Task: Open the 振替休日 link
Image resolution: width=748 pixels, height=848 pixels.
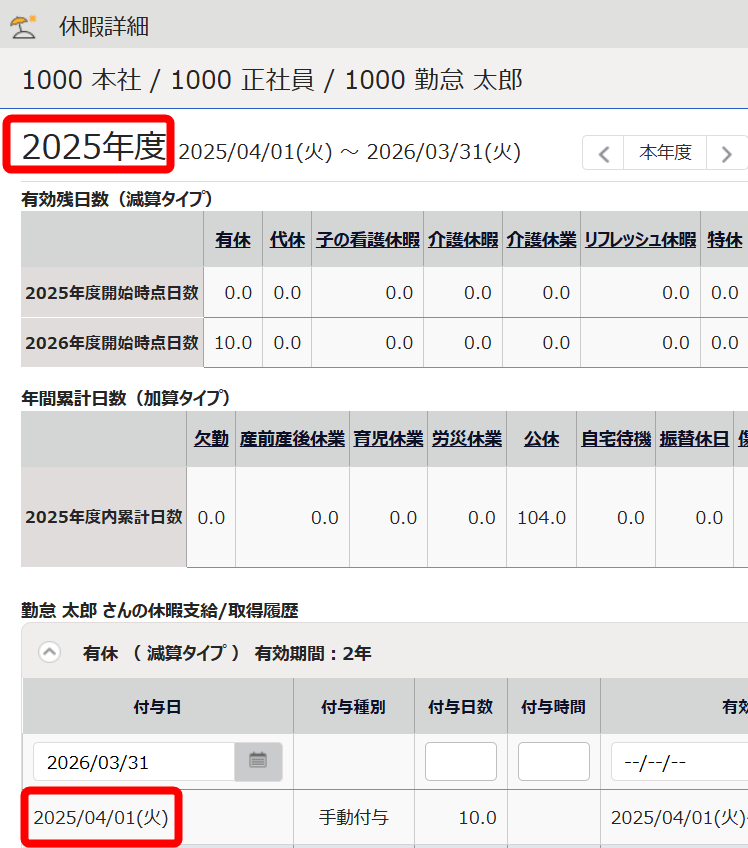Action: (694, 439)
